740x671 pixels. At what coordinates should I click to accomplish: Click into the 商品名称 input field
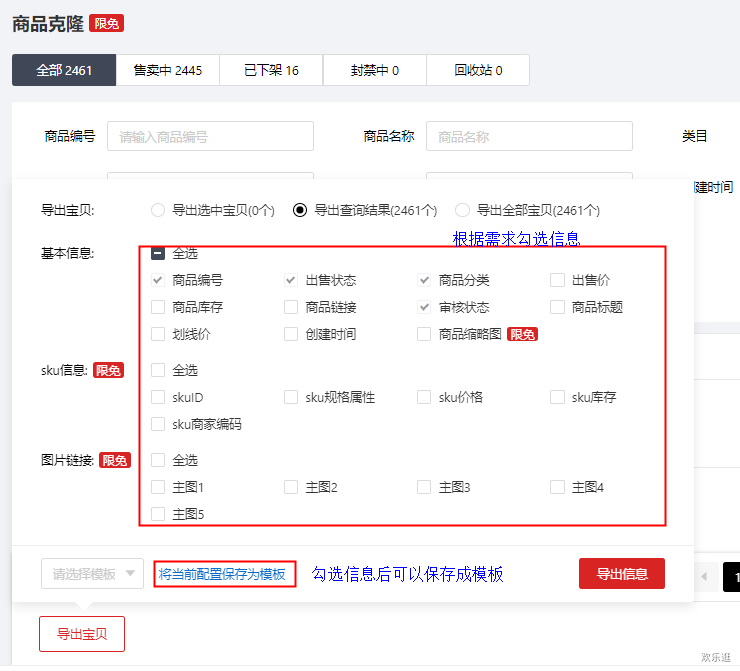[x=529, y=136]
